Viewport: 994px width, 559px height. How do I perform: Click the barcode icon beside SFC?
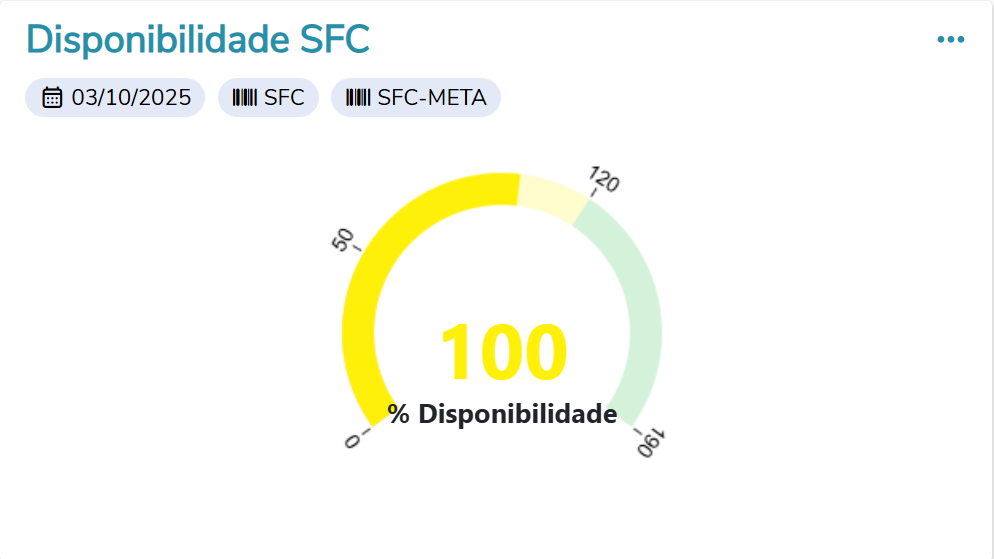point(244,98)
